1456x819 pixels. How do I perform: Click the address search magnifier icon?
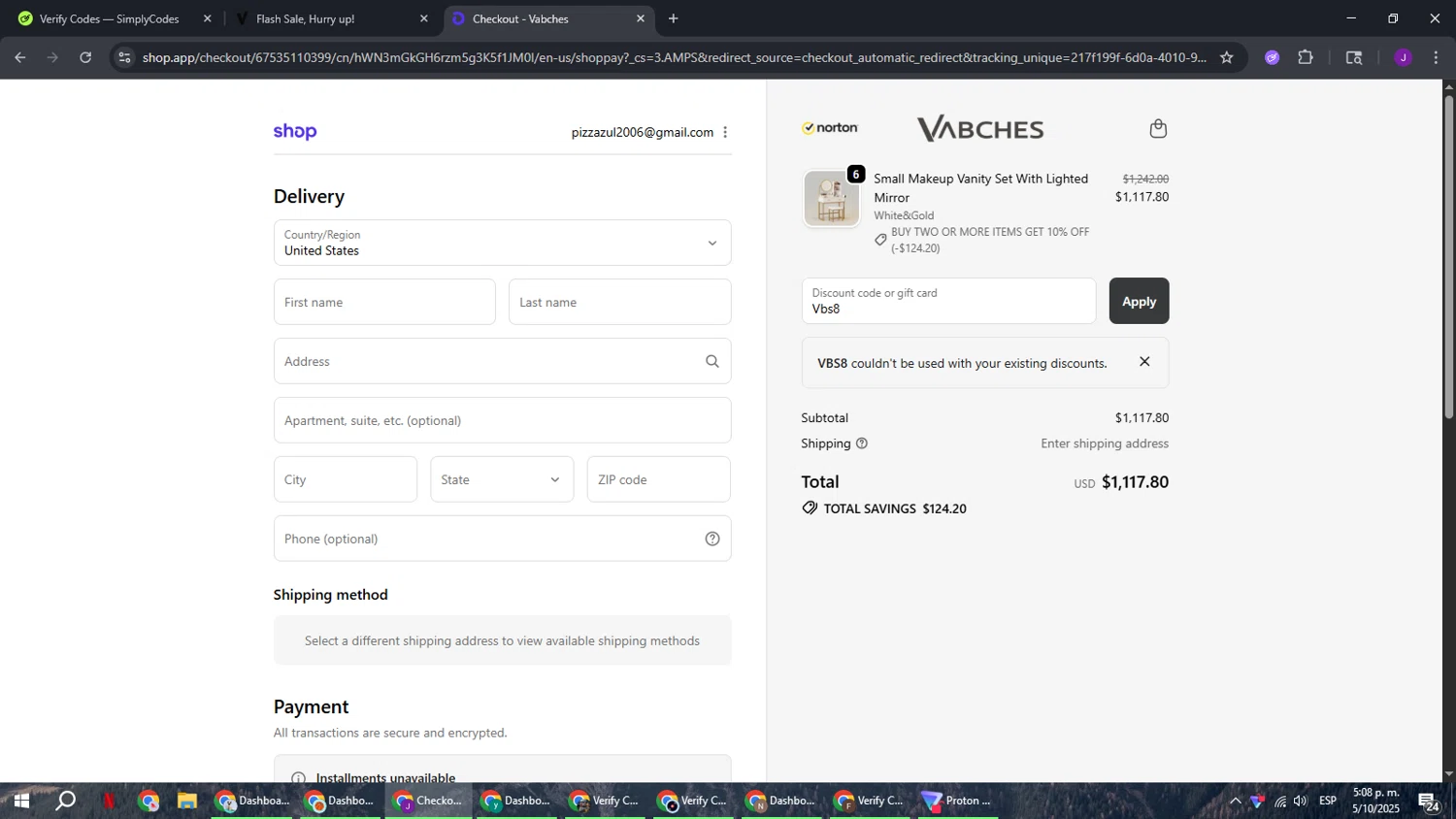tap(712, 361)
